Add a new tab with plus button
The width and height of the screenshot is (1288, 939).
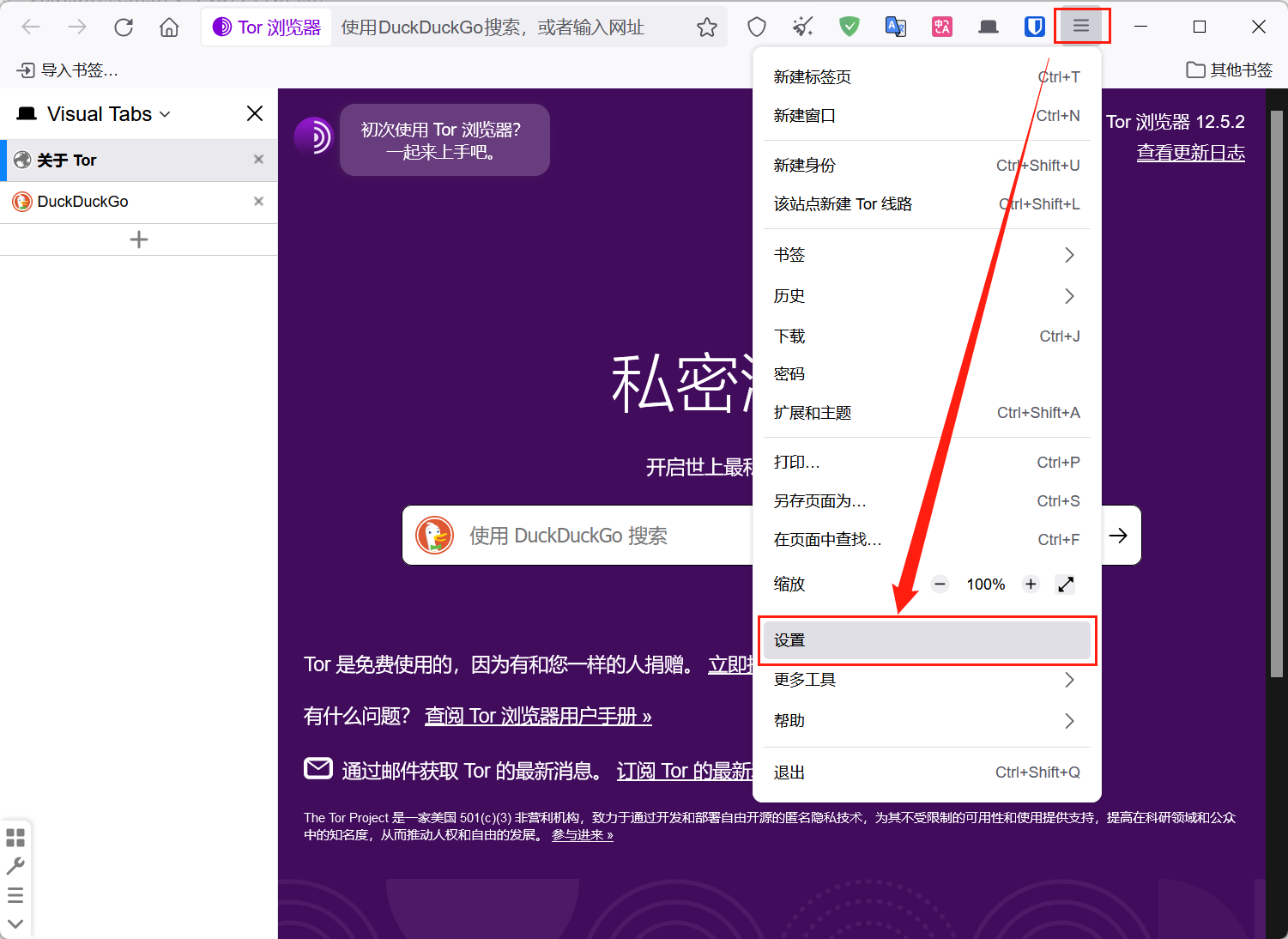(x=139, y=239)
